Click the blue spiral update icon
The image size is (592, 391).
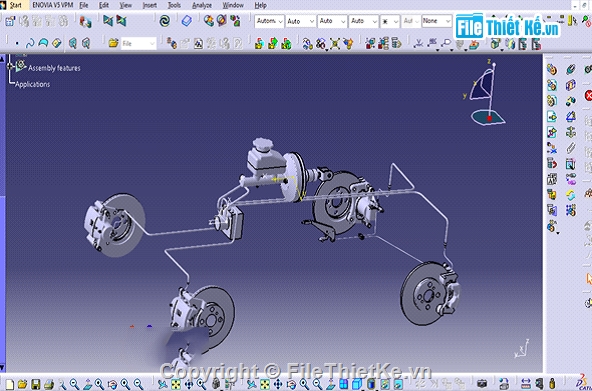click(165, 21)
